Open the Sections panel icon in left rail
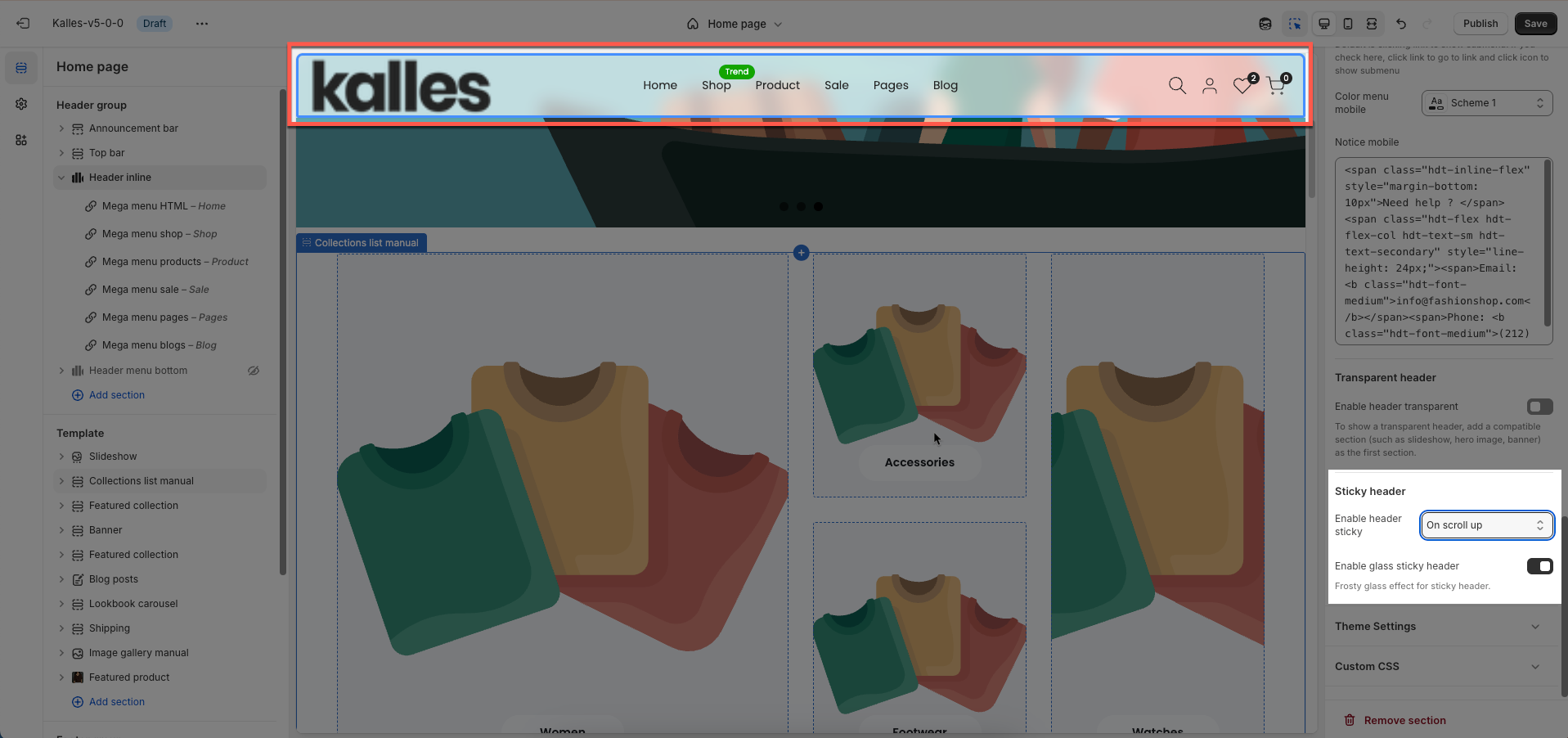This screenshot has height=738, width=1568. [21, 68]
